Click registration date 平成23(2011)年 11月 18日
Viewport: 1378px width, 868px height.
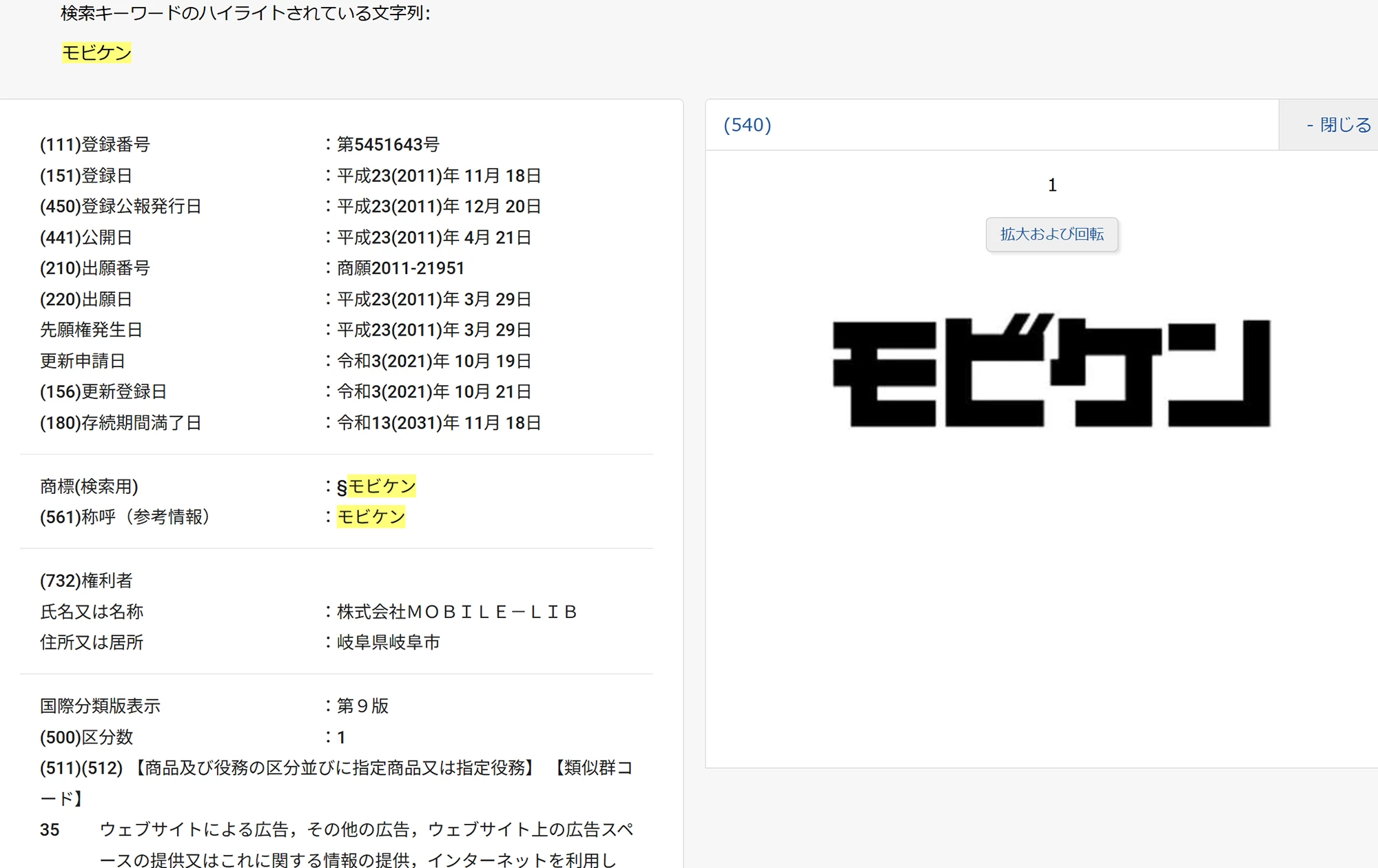439,176
